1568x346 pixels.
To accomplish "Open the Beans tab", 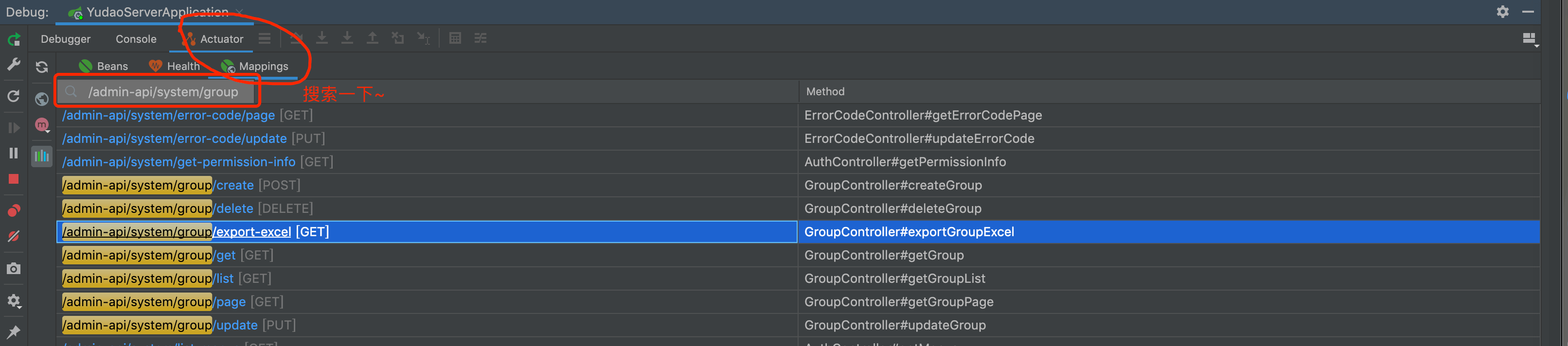I will pos(104,66).
